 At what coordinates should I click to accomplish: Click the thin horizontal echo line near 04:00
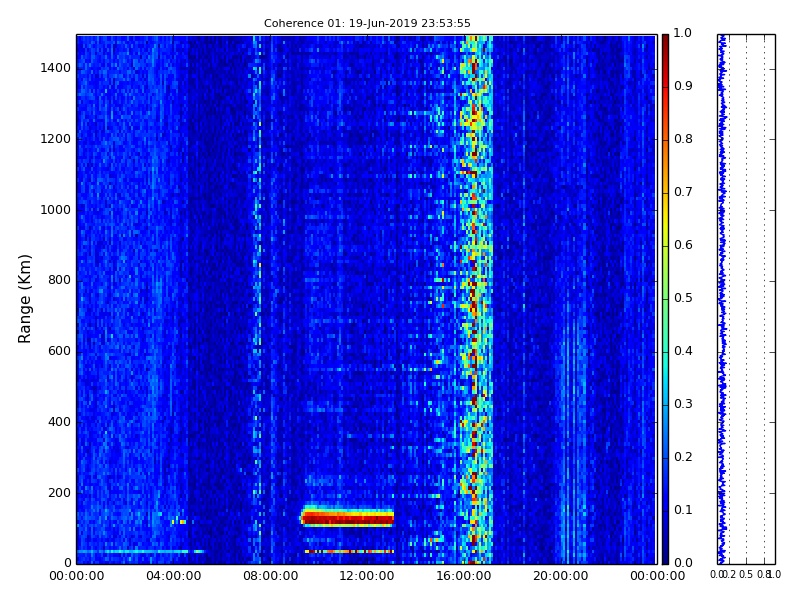click(x=141, y=552)
